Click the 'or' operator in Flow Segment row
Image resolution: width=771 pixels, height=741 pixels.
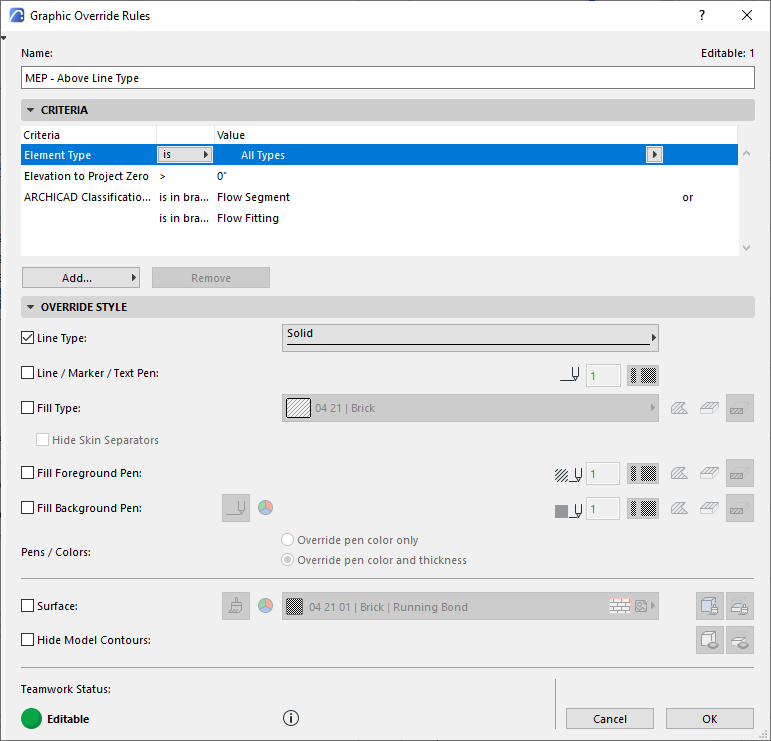point(687,197)
